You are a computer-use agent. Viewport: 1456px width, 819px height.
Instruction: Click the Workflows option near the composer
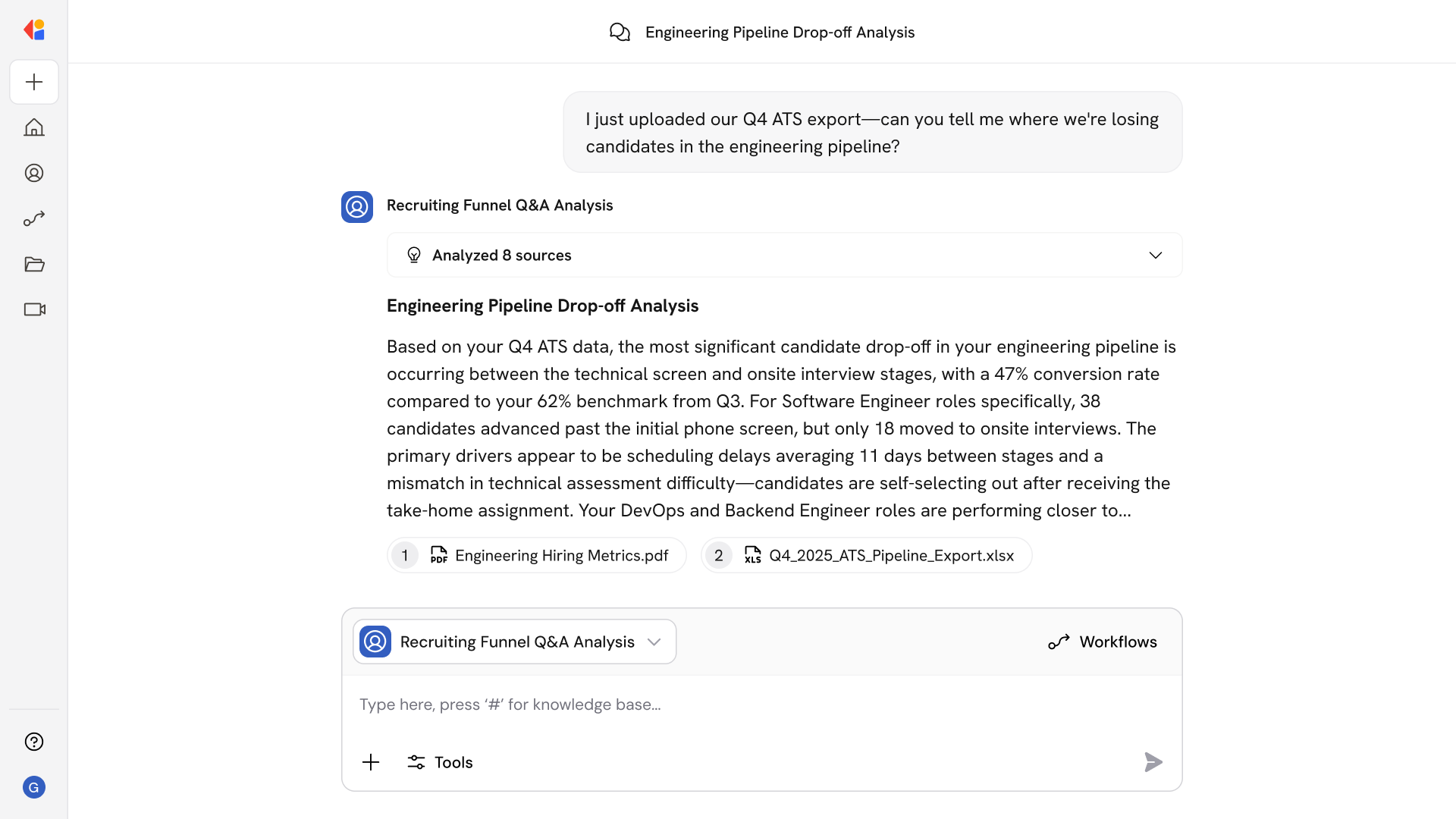(x=1102, y=642)
